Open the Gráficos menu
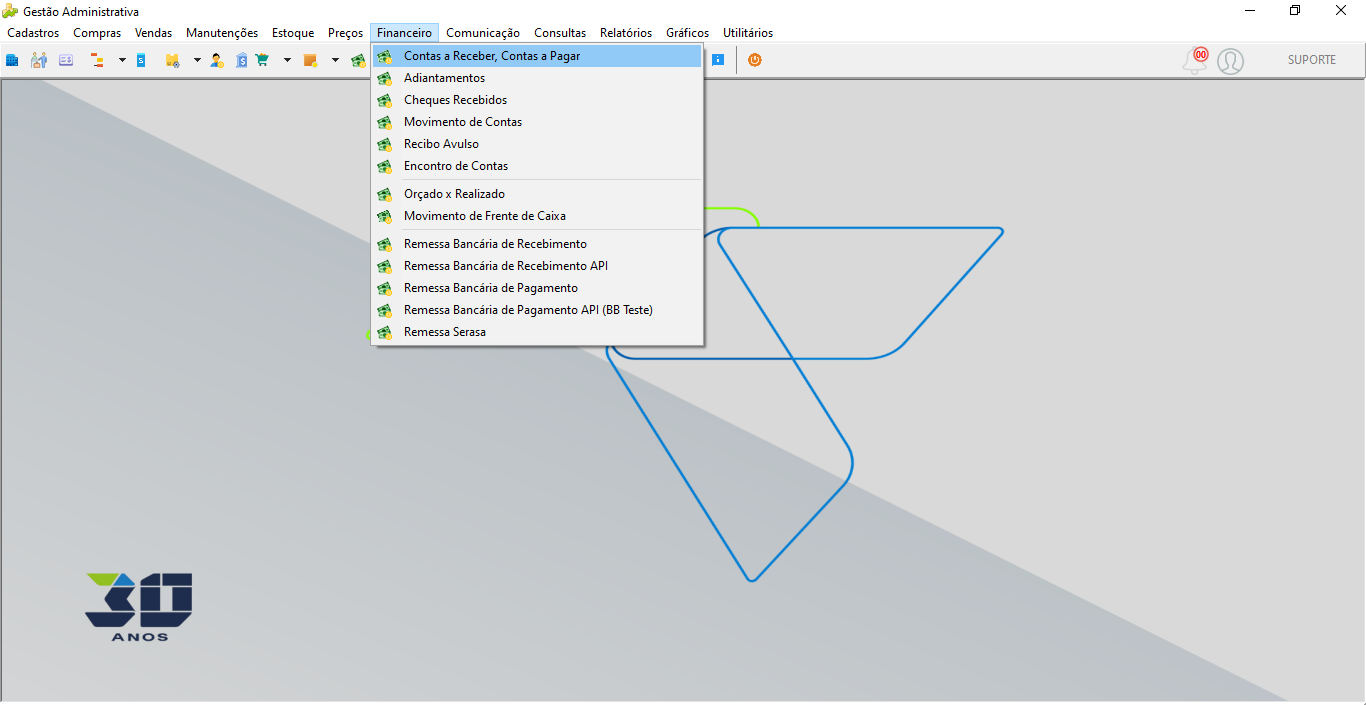The height and width of the screenshot is (705, 1366). [x=687, y=33]
